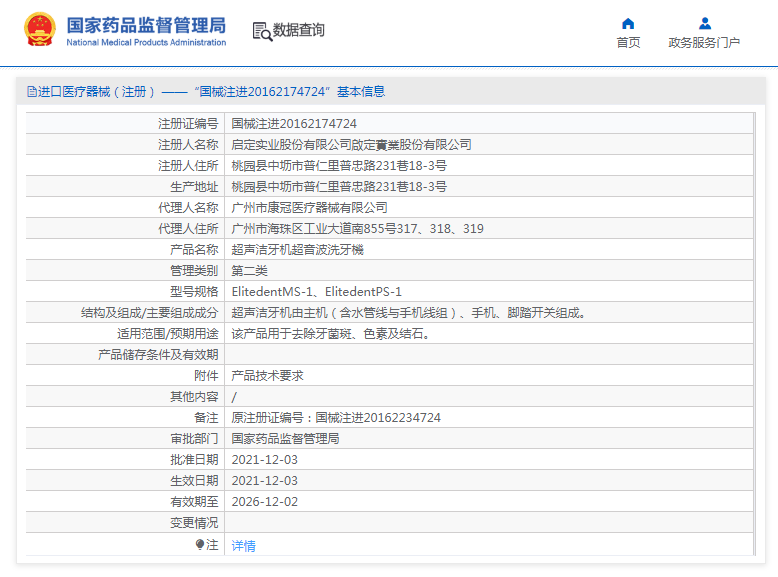Select product name 超声洁牙机超音波洗牙機
The width and height of the screenshot is (778, 577).
(x=298, y=250)
